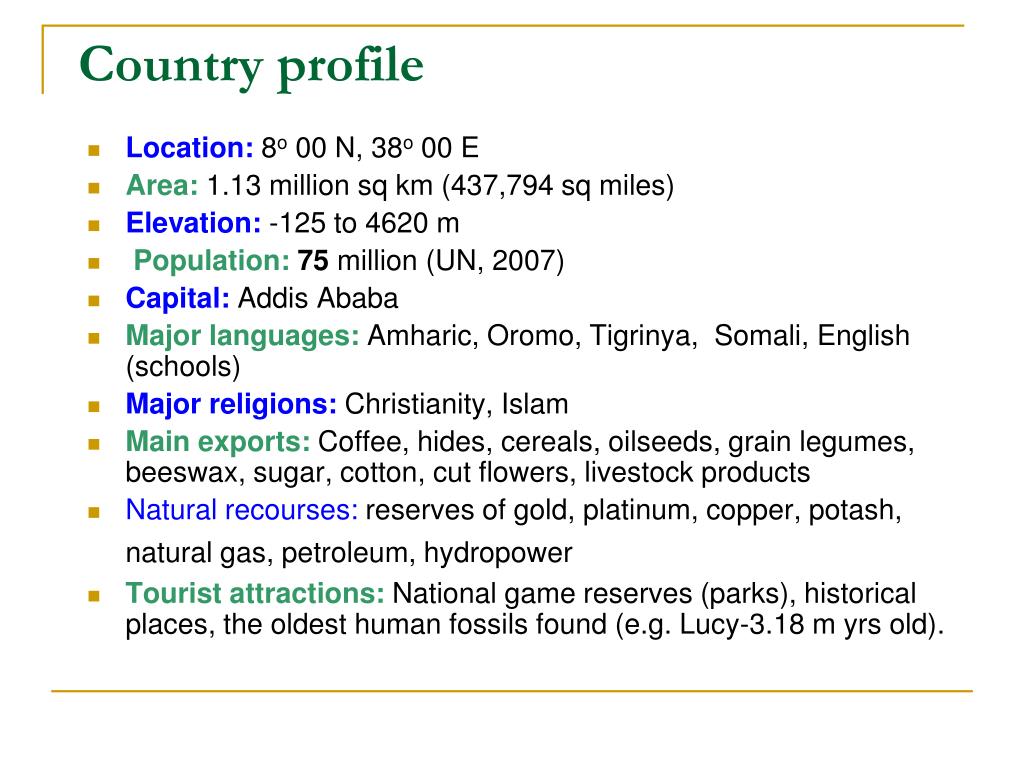Screen dimensions: 1024x768
Task: Click the bullet beside Capital
Action: click(94, 301)
